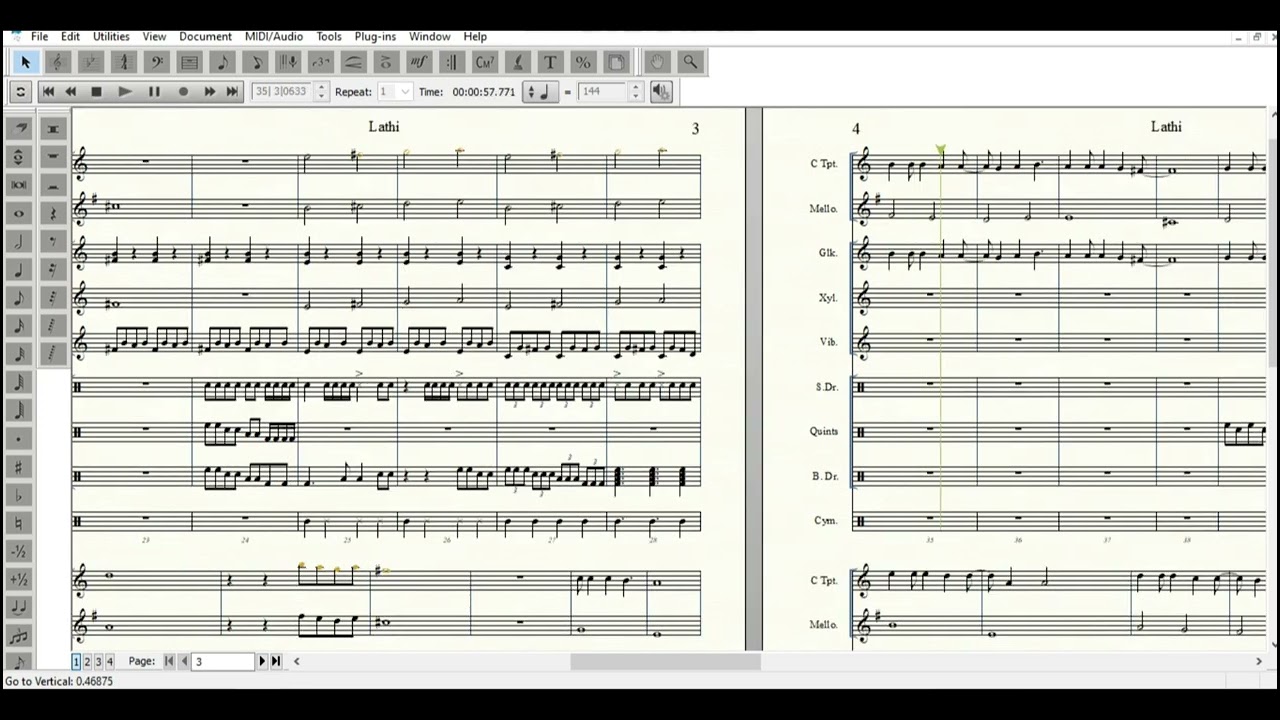Rewind playback to the beginning
This screenshot has width=1280, height=720.
48,92
